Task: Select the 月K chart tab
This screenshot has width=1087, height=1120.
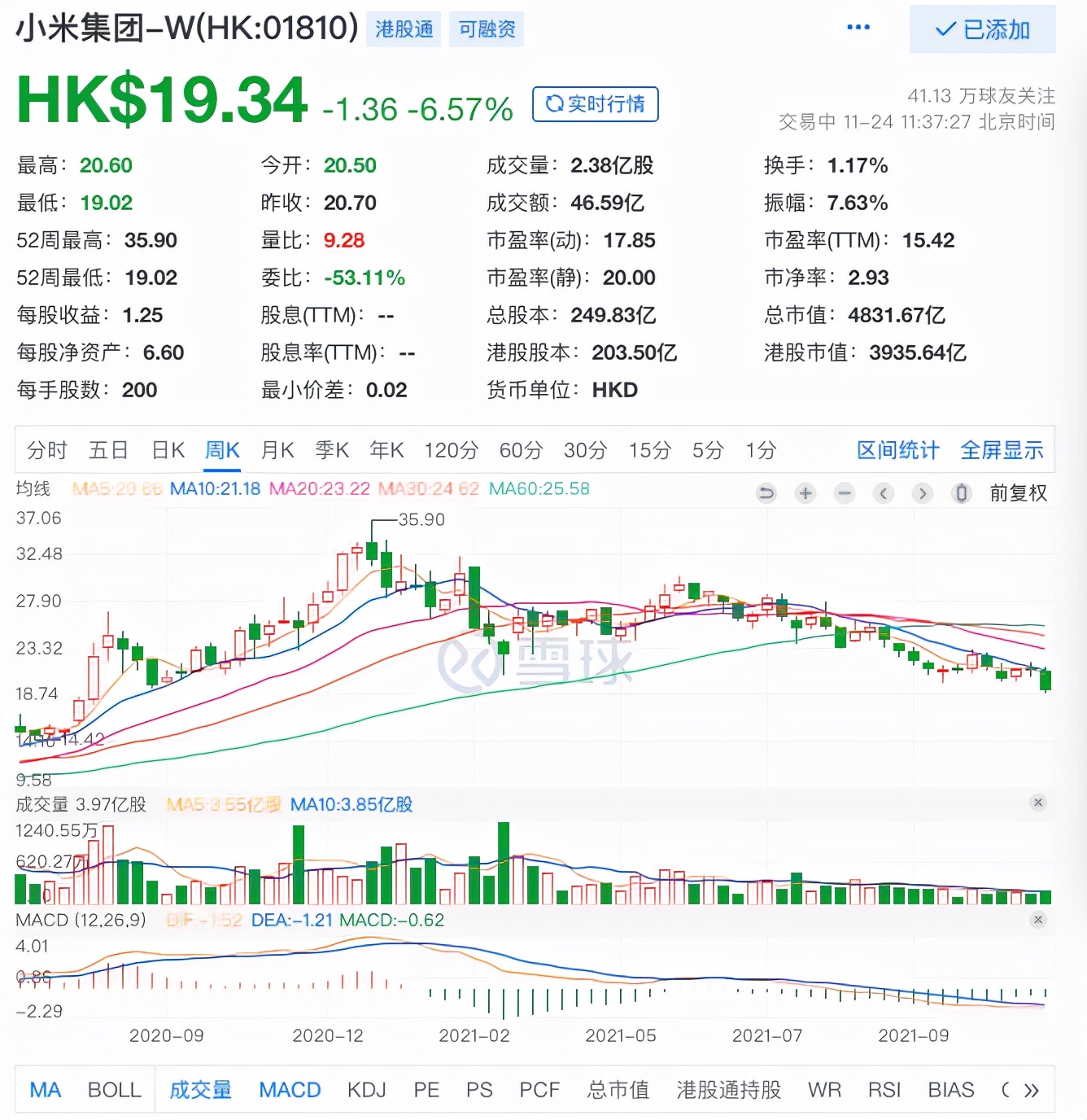Action: [x=277, y=450]
